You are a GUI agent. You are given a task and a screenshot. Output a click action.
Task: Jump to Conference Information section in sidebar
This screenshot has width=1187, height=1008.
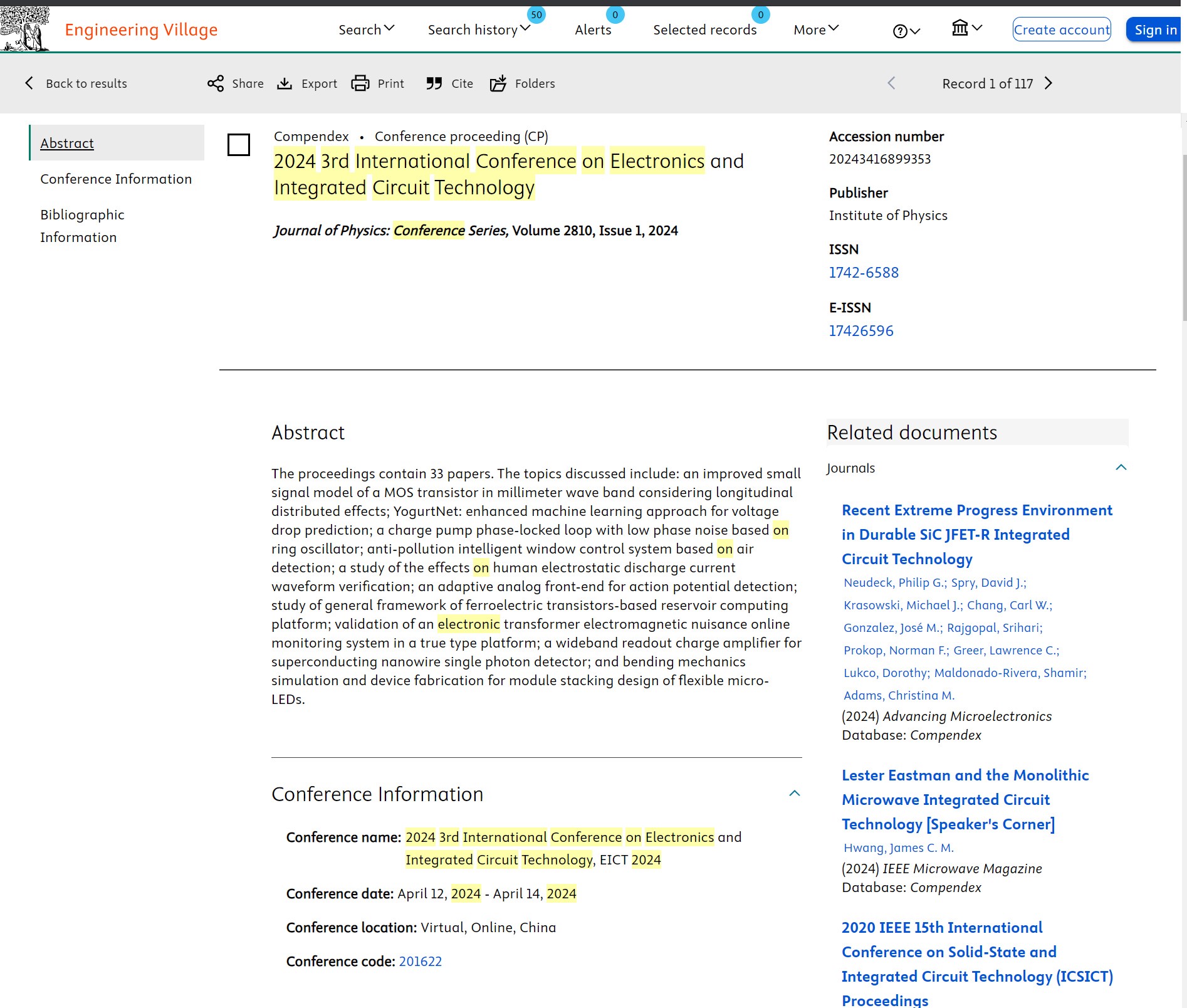tap(116, 179)
